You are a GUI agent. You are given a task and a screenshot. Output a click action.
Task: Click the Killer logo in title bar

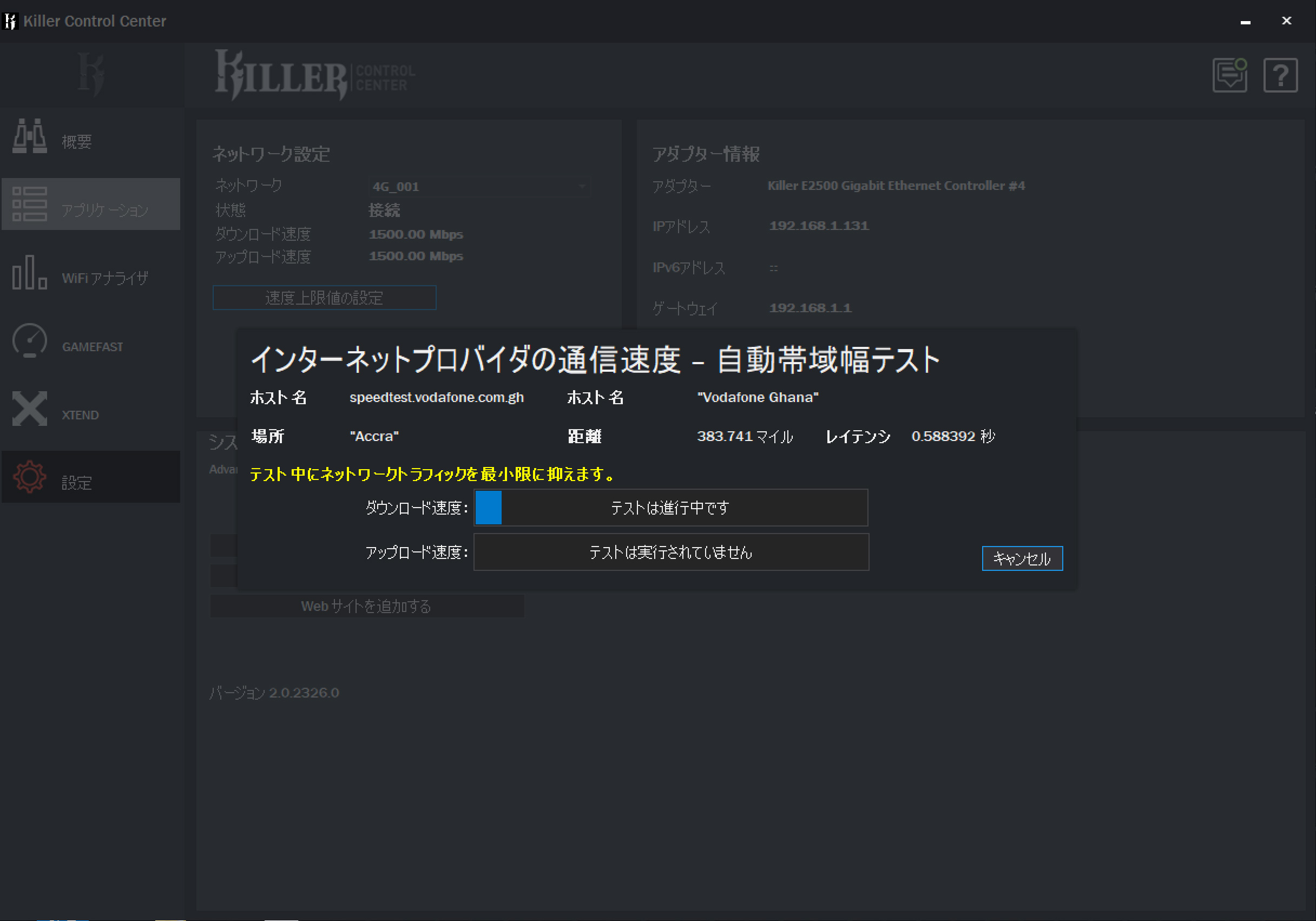10,21
